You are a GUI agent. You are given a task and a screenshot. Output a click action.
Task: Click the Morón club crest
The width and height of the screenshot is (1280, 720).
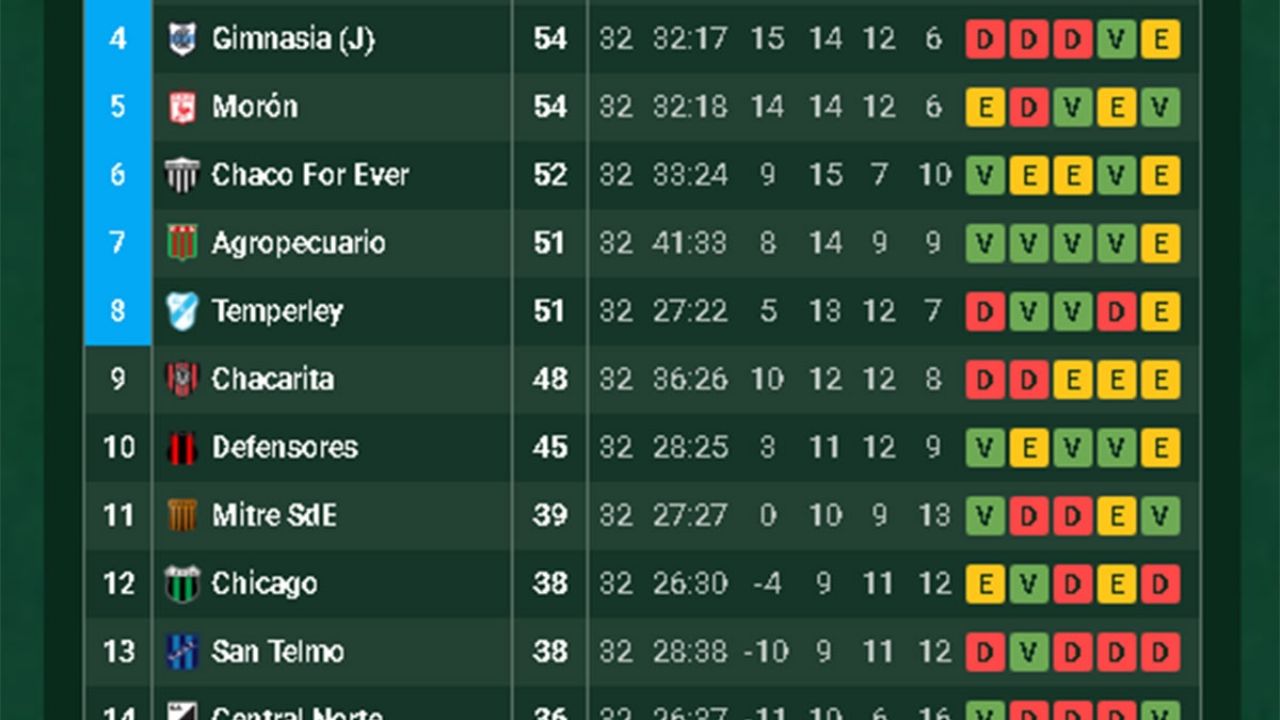pos(182,107)
